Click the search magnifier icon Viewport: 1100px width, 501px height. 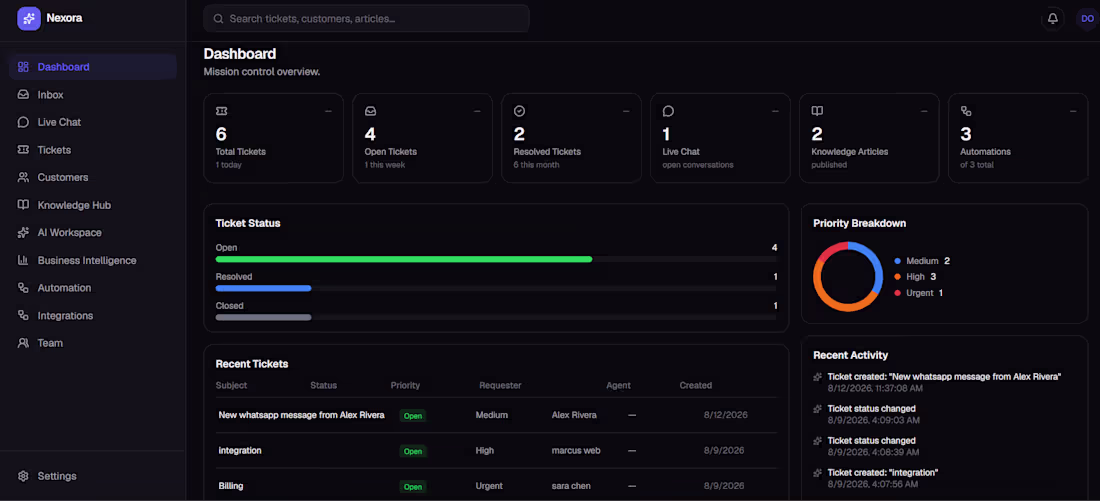click(218, 19)
